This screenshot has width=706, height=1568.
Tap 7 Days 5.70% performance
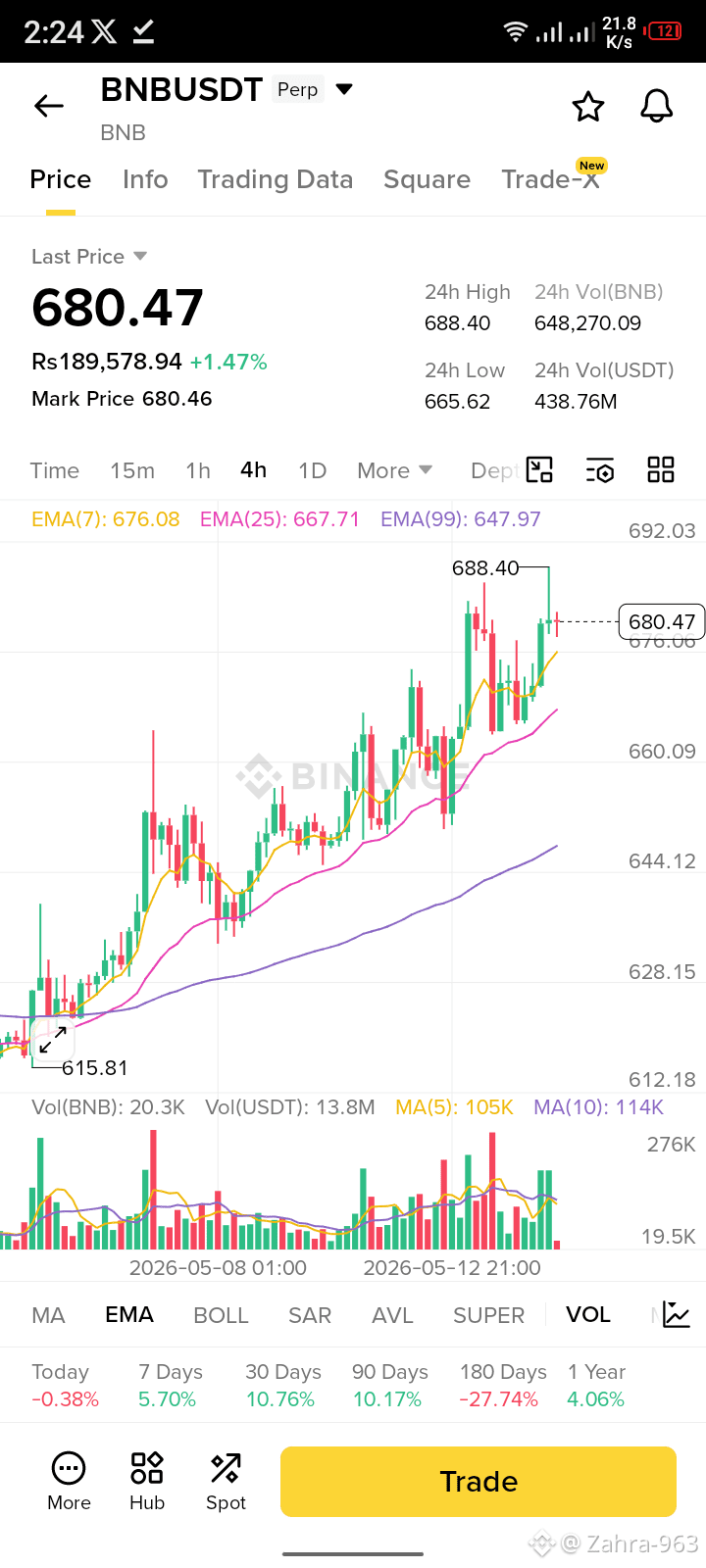(171, 1386)
